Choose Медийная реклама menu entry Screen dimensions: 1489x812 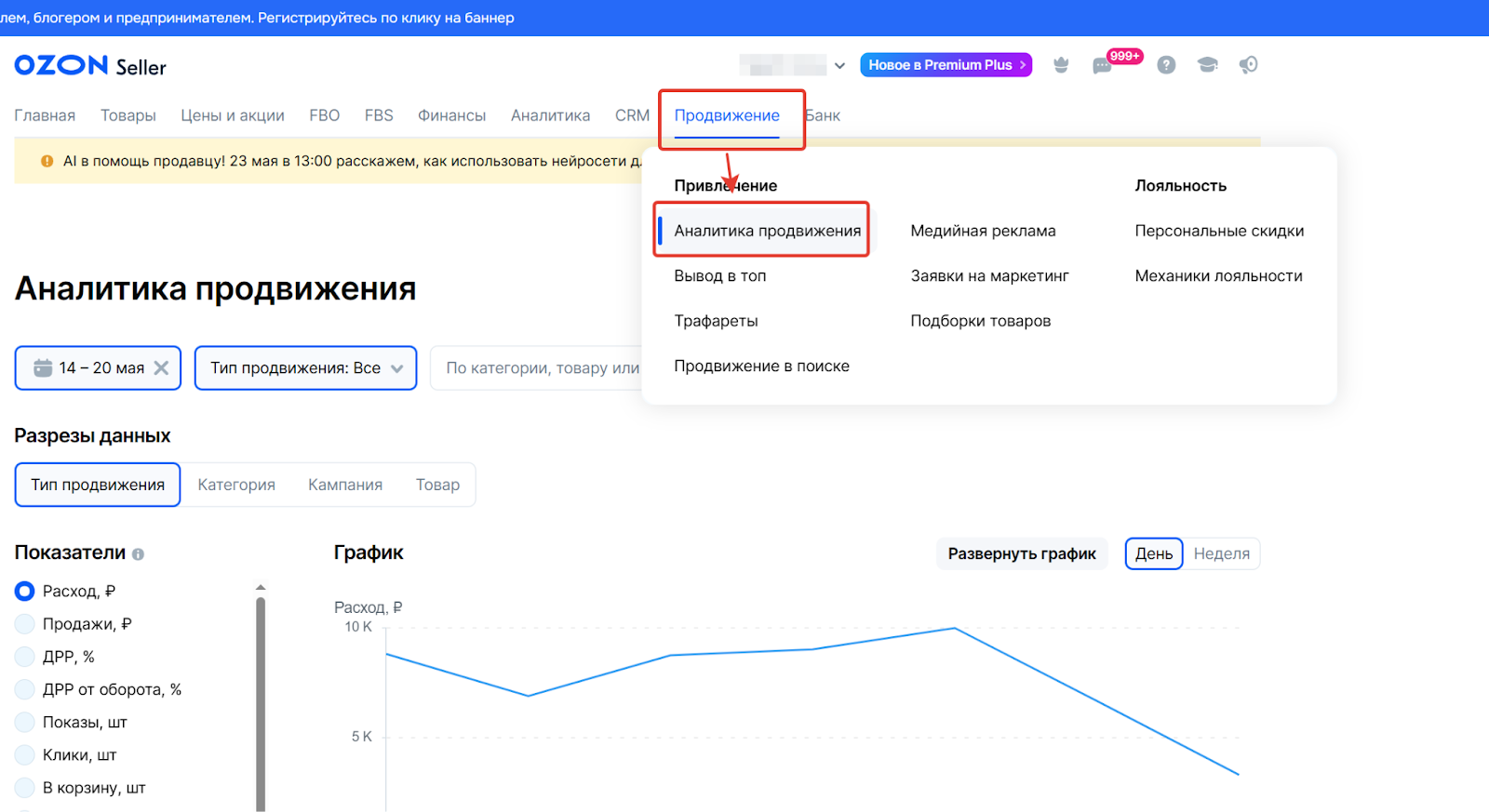click(x=983, y=231)
